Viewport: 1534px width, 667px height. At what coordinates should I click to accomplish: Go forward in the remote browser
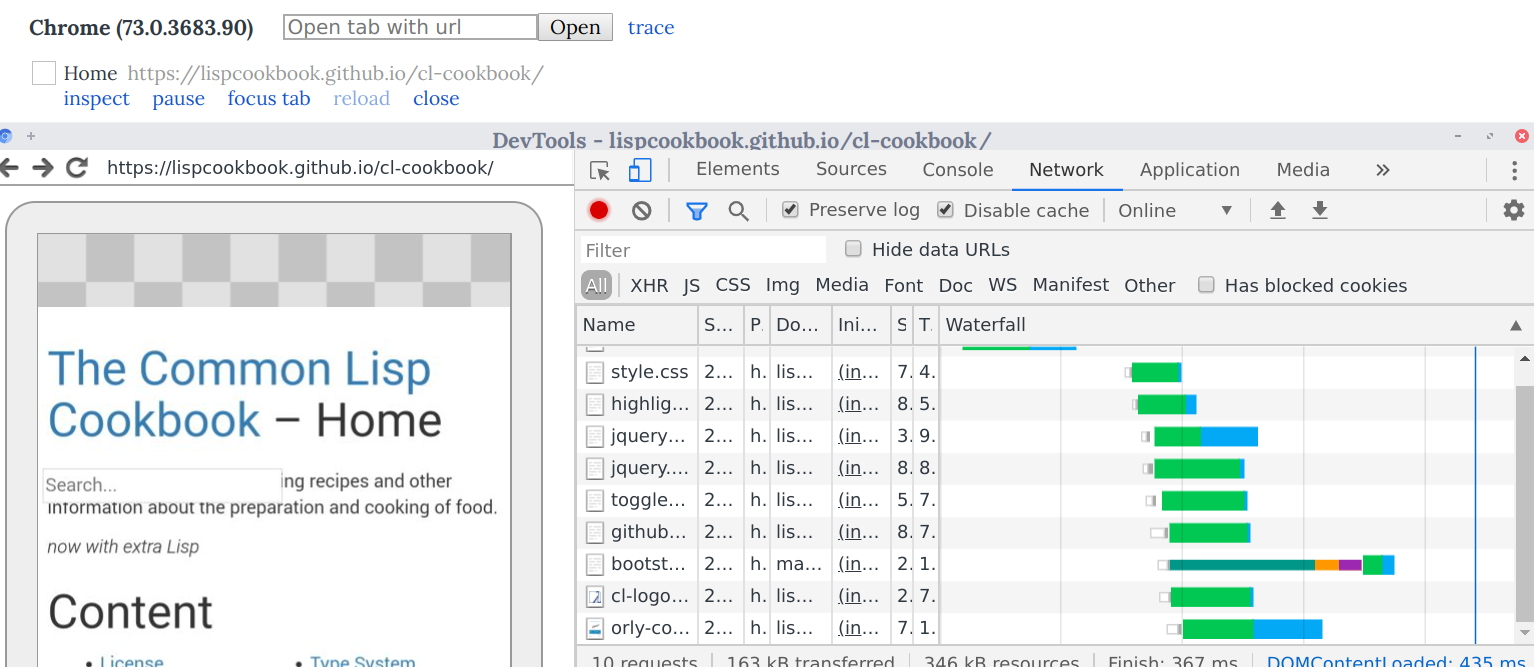(42, 168)
